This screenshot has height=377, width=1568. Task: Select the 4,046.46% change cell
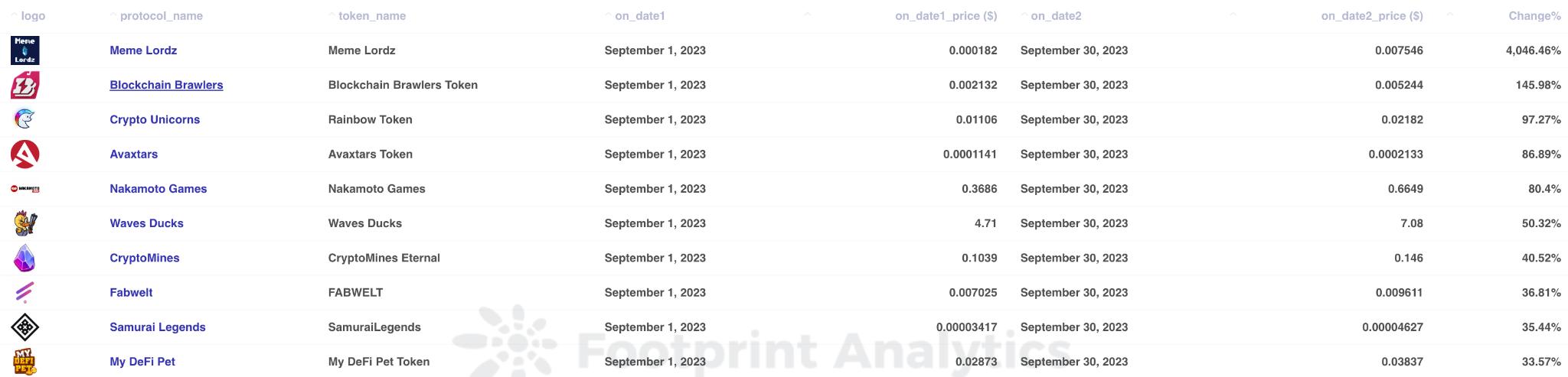[1532, 50]
